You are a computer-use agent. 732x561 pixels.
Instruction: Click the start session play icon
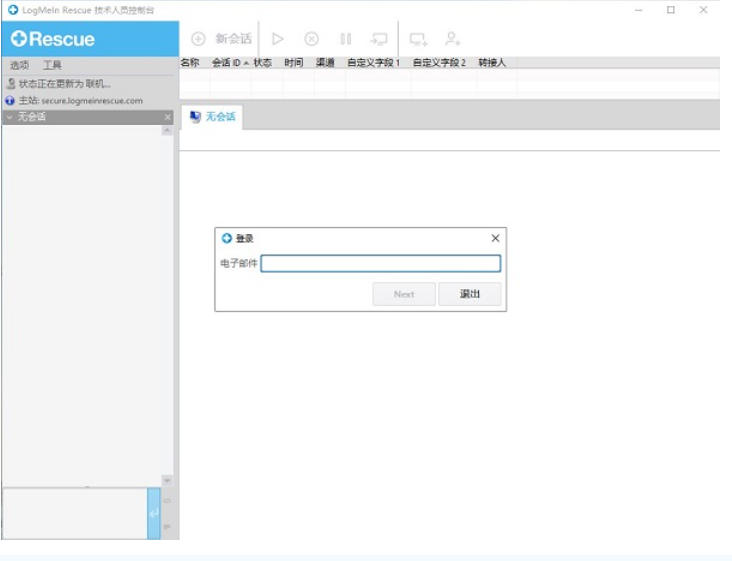point(278,39)
